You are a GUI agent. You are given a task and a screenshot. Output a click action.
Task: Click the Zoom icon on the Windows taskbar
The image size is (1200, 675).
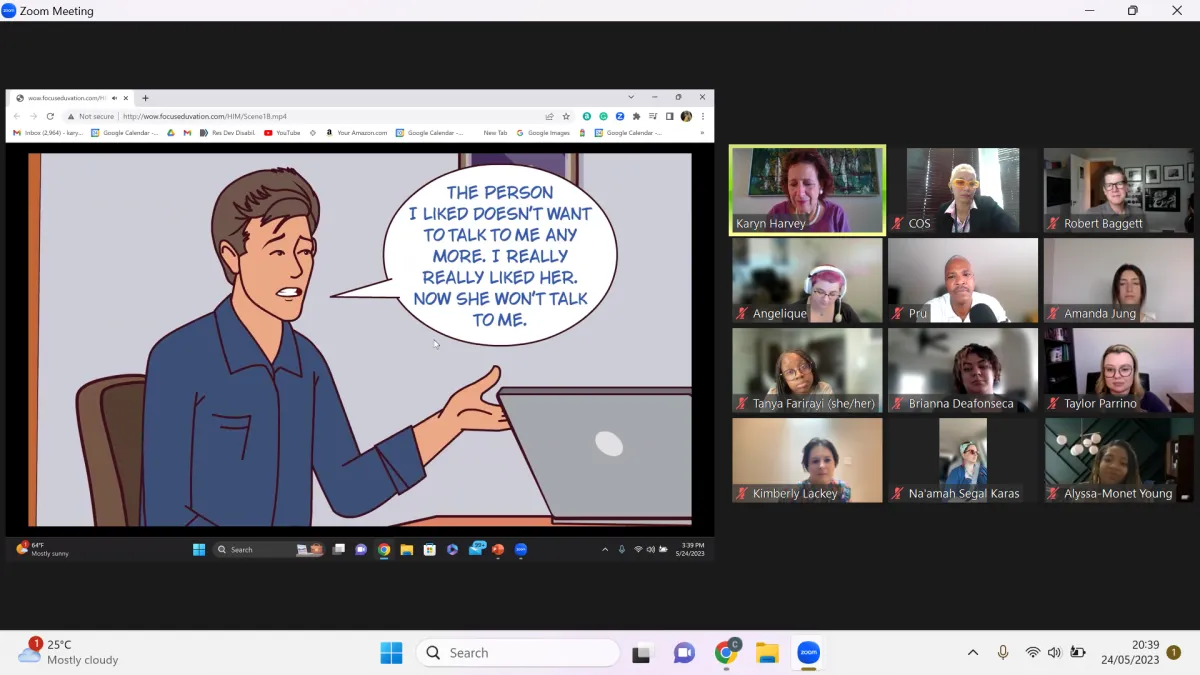tap(808, 653)
